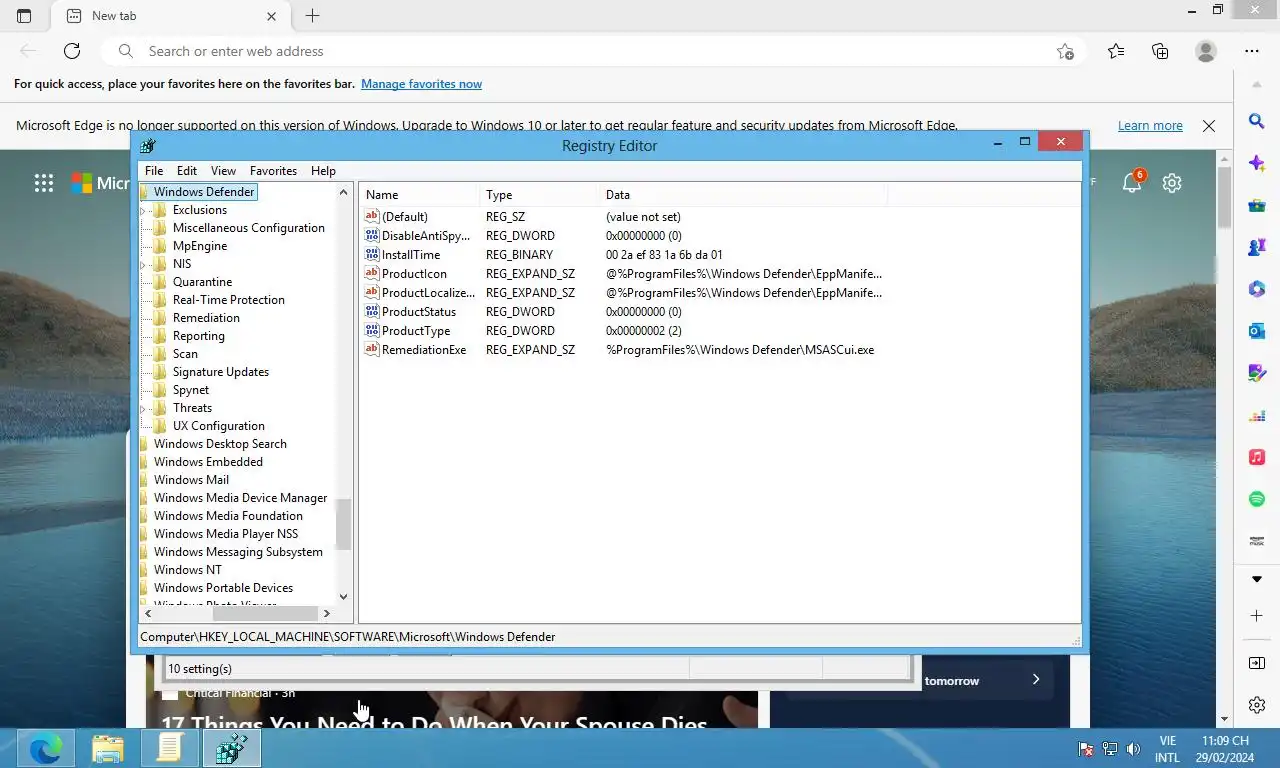The width and height of the screenshot is (1280, 768).
Task: Click the tree pane scroll-down arrow
Action: tap(344, 596)
